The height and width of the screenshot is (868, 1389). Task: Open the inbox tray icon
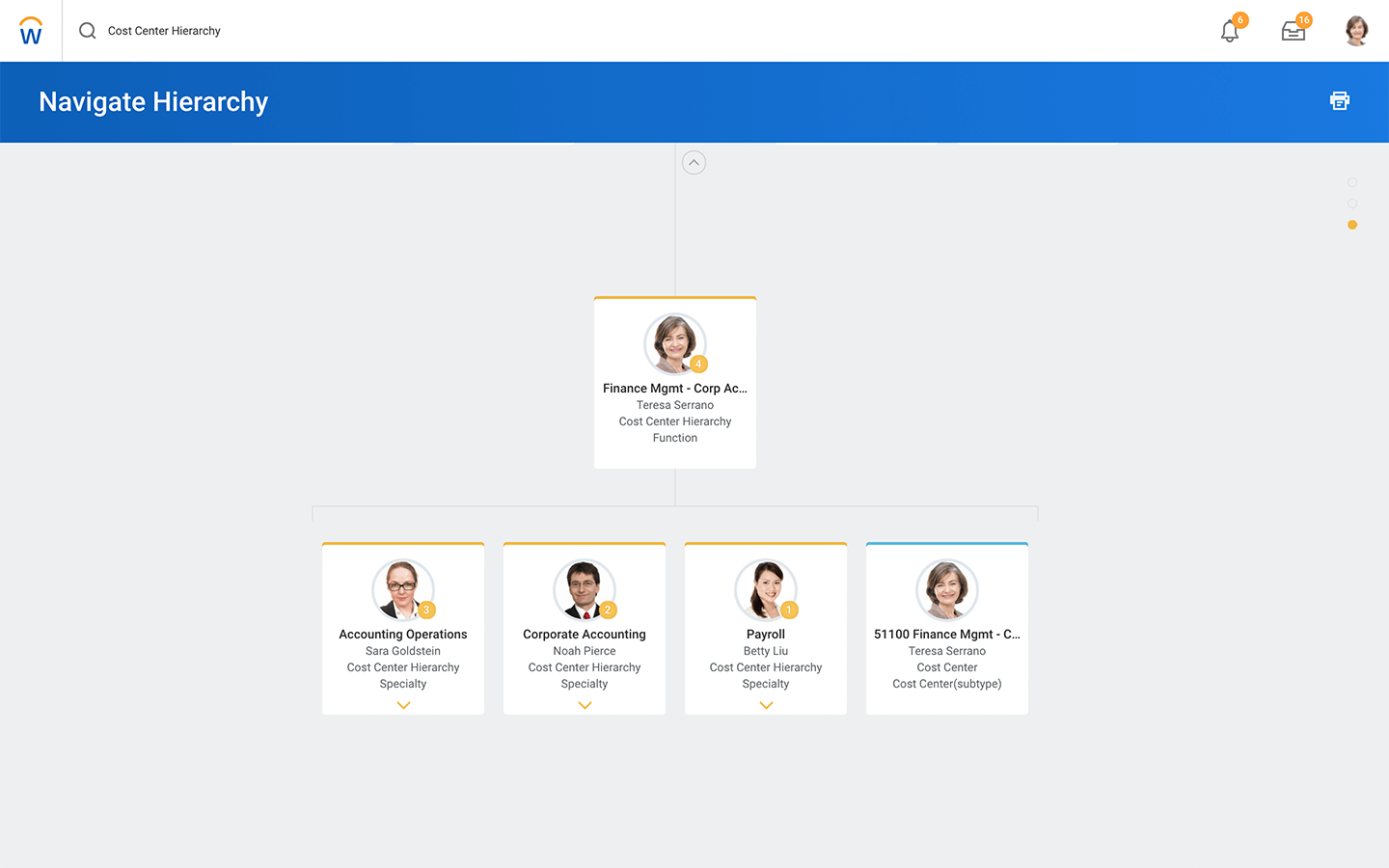(1294, 32)
